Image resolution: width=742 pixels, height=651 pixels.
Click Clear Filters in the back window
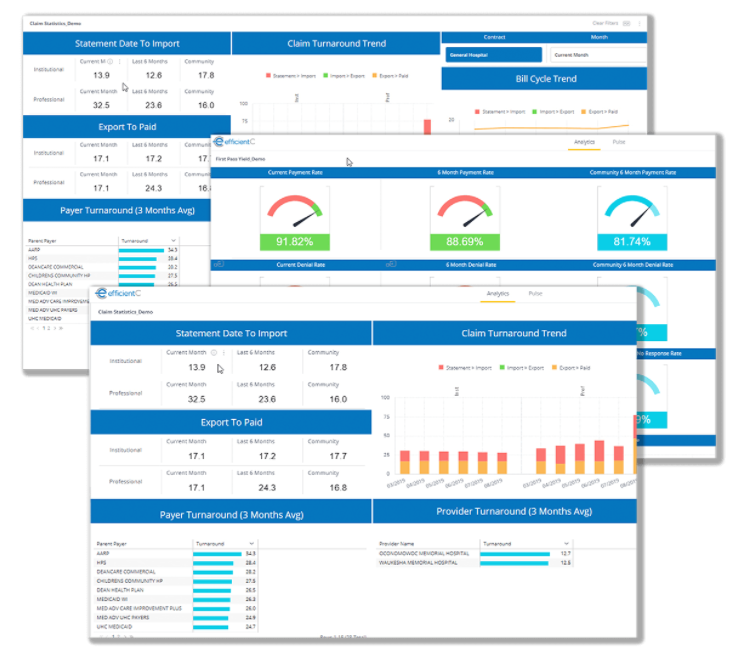(x=605, y=22)
